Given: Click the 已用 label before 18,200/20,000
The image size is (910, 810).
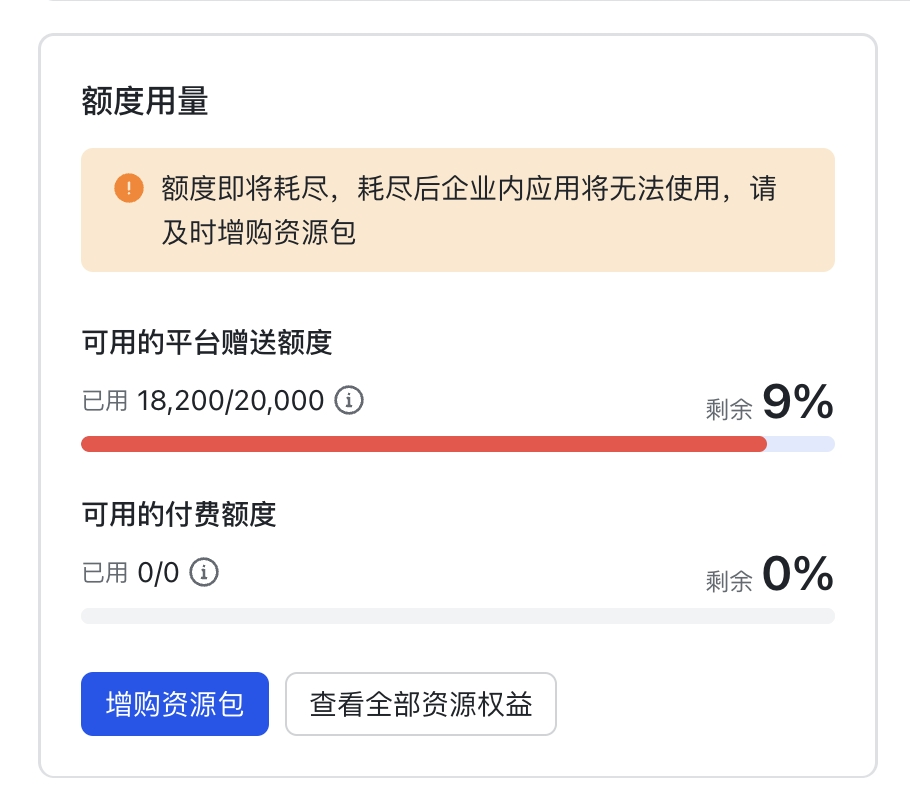Looking at the screenshot, I should (104, 401).
